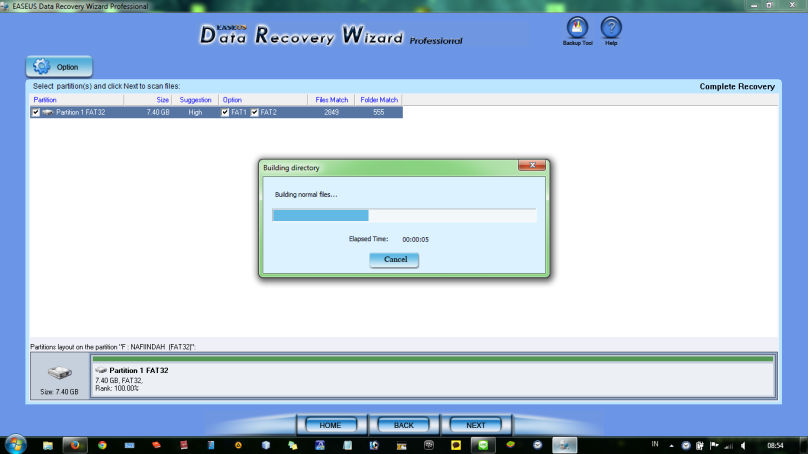Launch Google Chrome from taskbar

coord(102,445)
